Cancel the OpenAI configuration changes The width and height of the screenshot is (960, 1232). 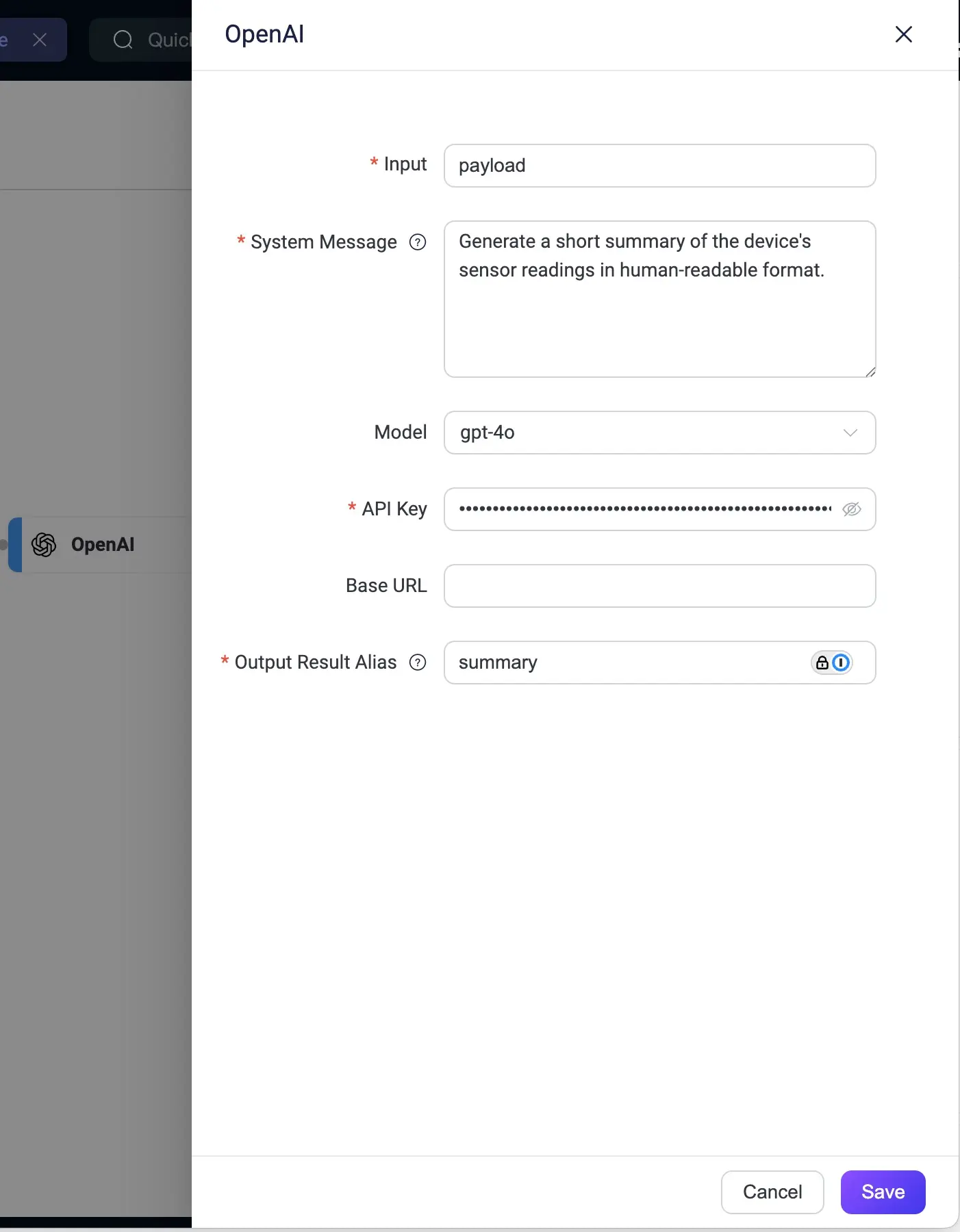tap(772, 1192)
